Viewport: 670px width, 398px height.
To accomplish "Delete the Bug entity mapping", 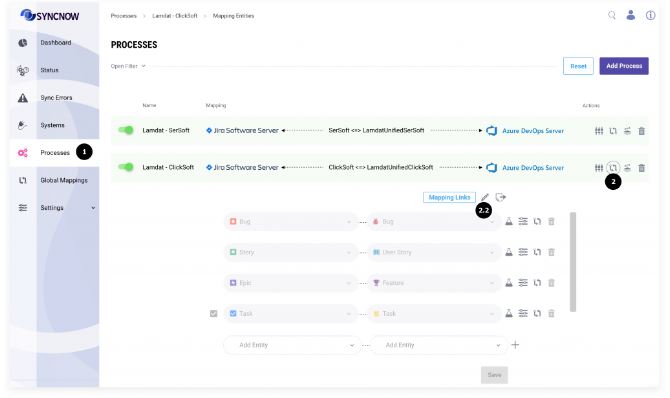I will [x=551, y=221].
